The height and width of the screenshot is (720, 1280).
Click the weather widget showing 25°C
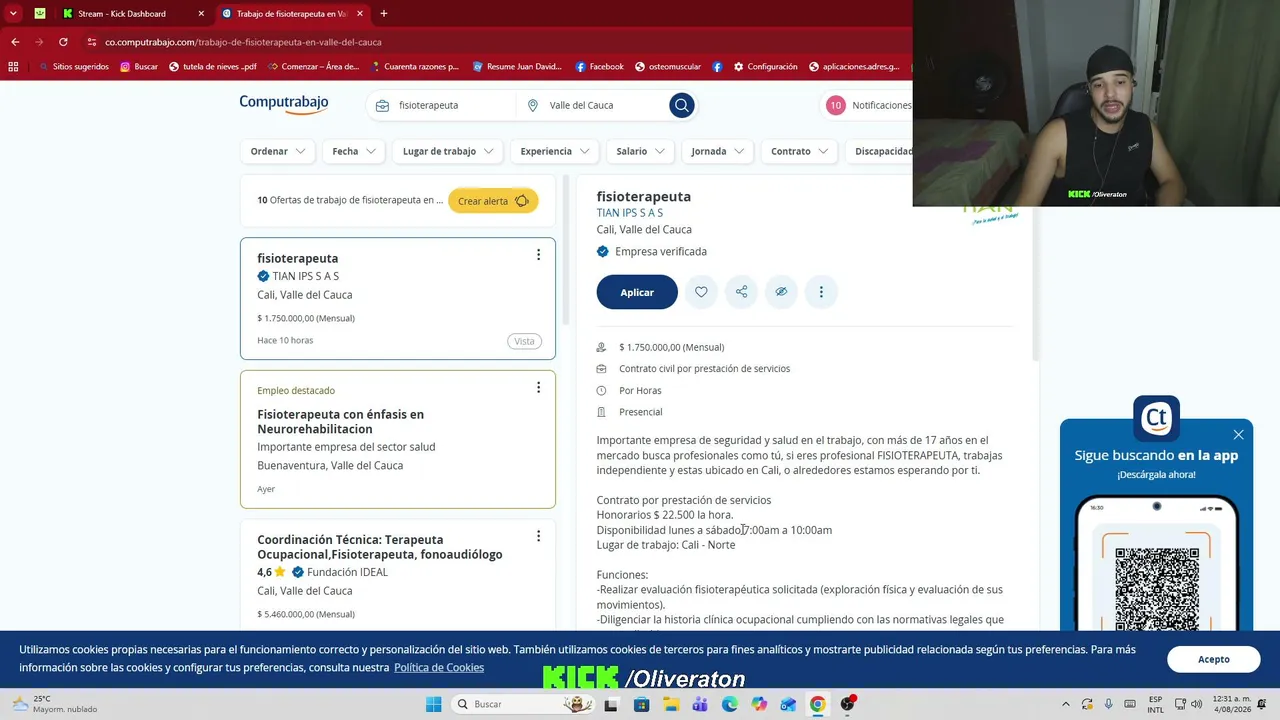pos(55,704)
